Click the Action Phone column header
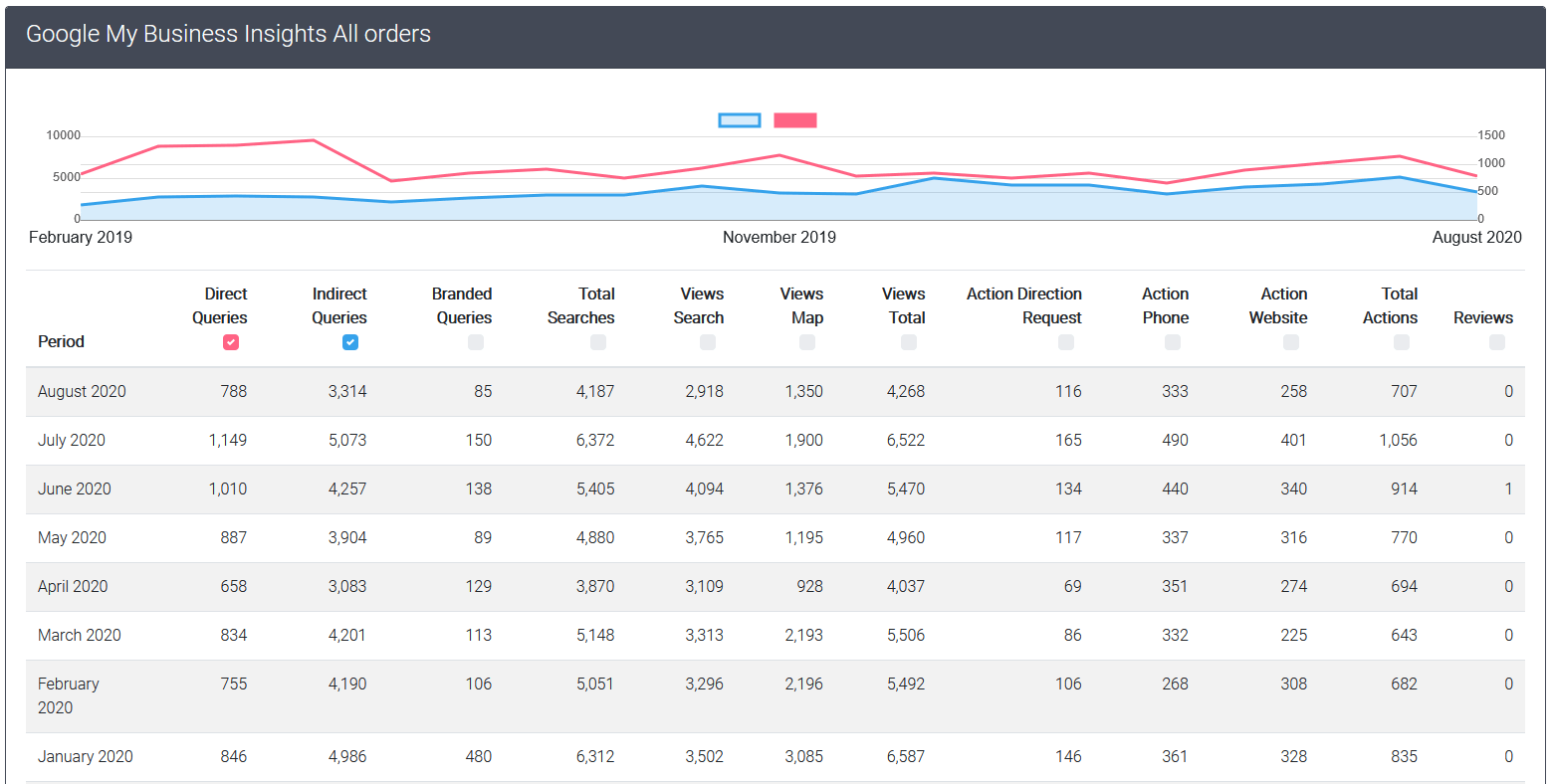This screenshot has width=1552, height=784. click(1166, 305)
